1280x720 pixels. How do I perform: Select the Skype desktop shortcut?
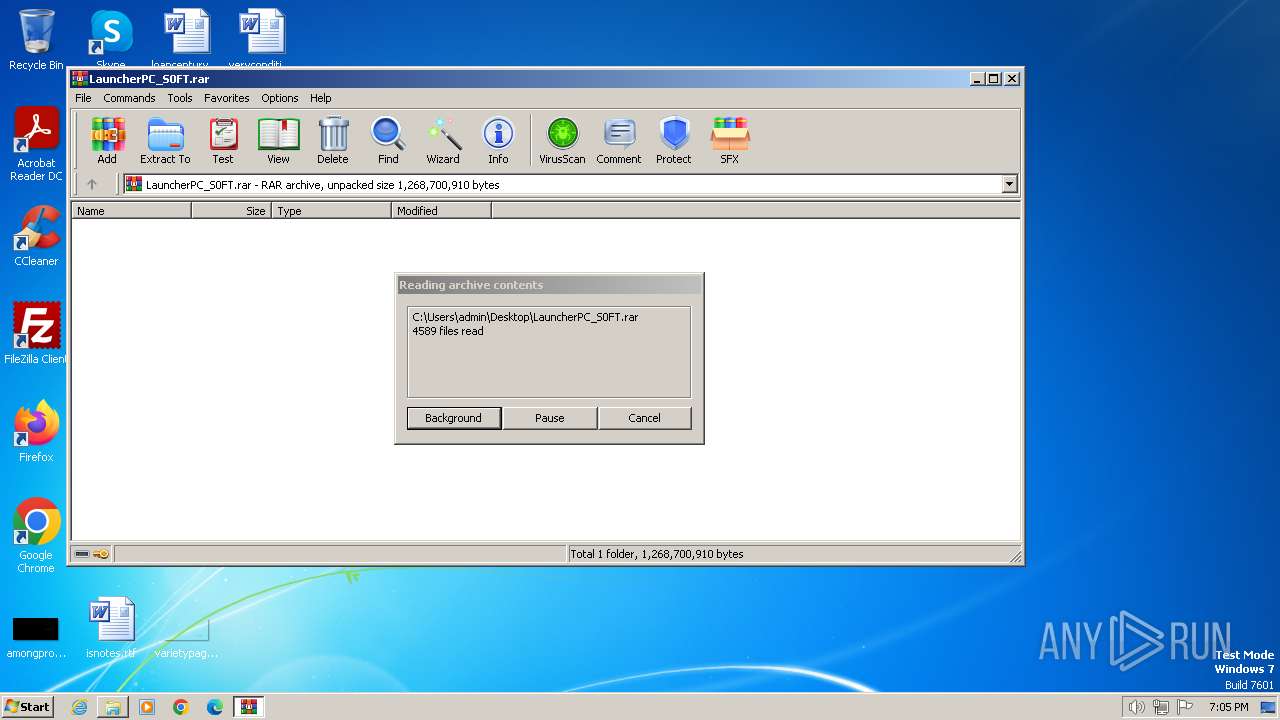(x=110, y=40)
